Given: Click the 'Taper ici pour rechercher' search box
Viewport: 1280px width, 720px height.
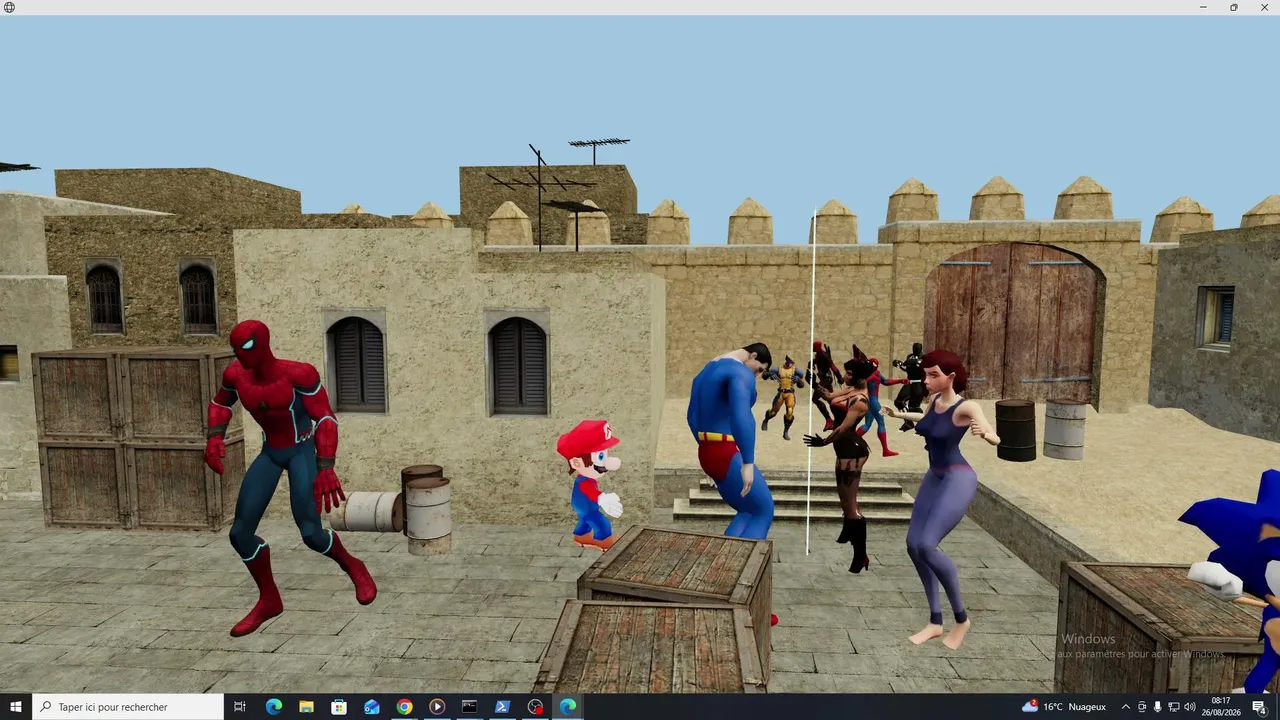Looking at the screenshot, I should click(128, 707).
